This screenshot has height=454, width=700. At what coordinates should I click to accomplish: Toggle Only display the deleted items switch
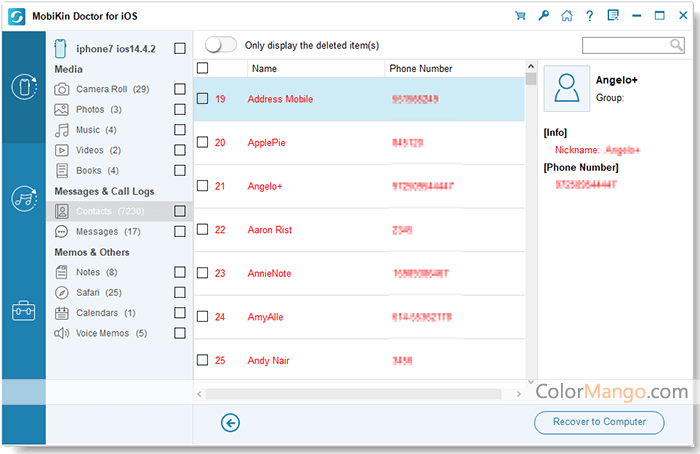(x=221, y=45)
